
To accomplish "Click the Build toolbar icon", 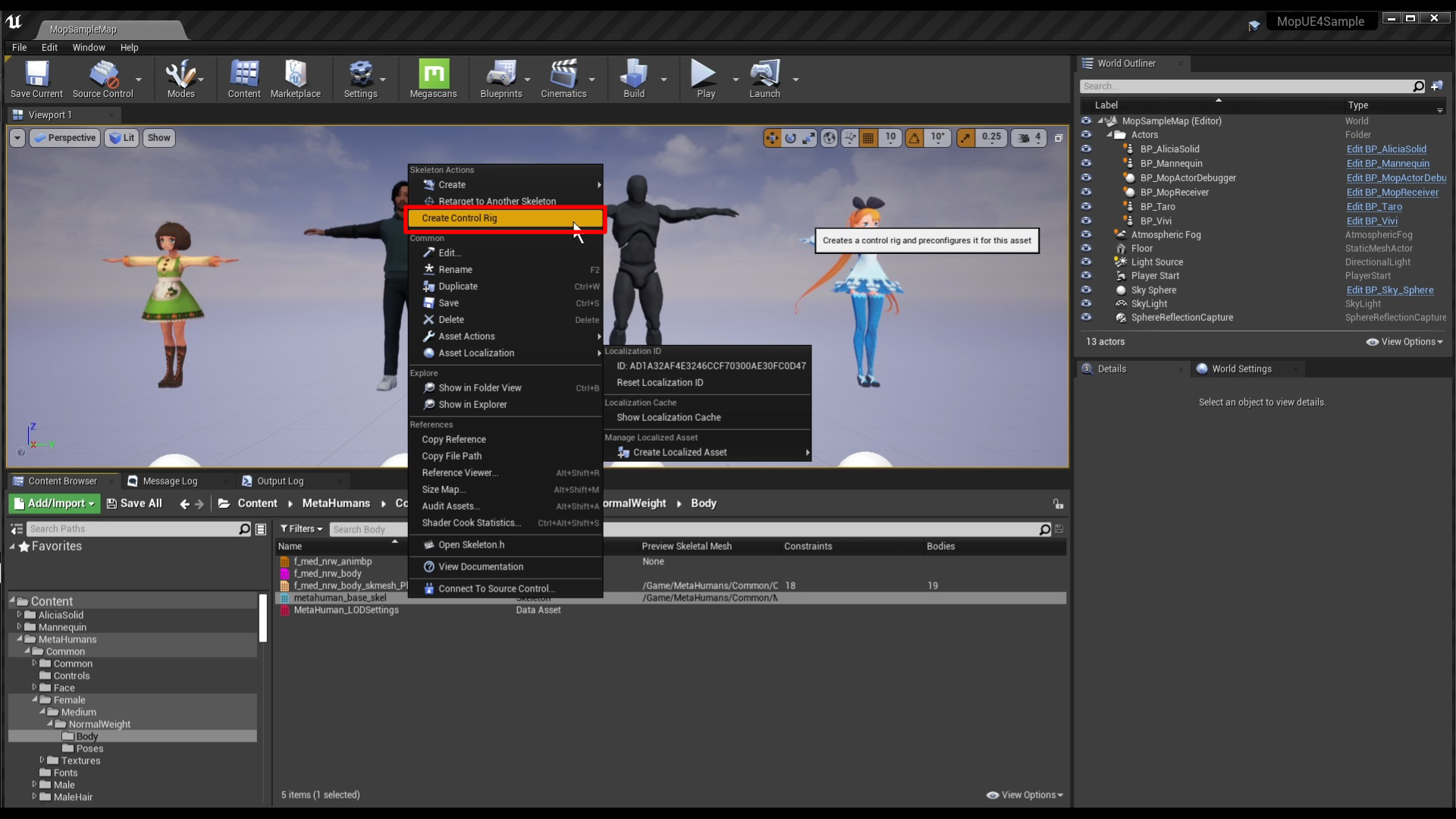I will [634, 79].
